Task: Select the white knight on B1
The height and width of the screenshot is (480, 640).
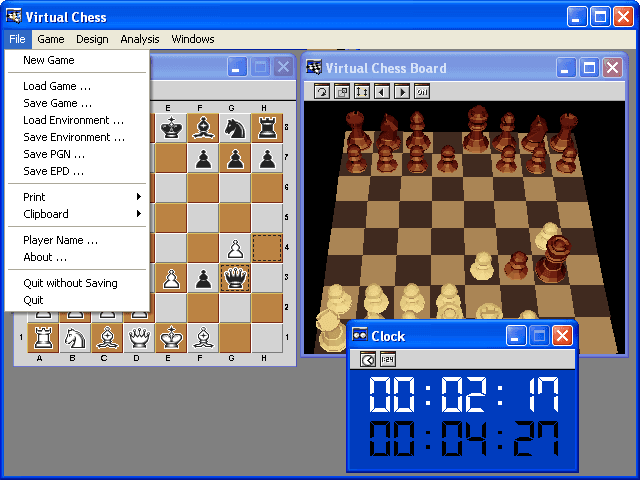Action: pos(75,338)
